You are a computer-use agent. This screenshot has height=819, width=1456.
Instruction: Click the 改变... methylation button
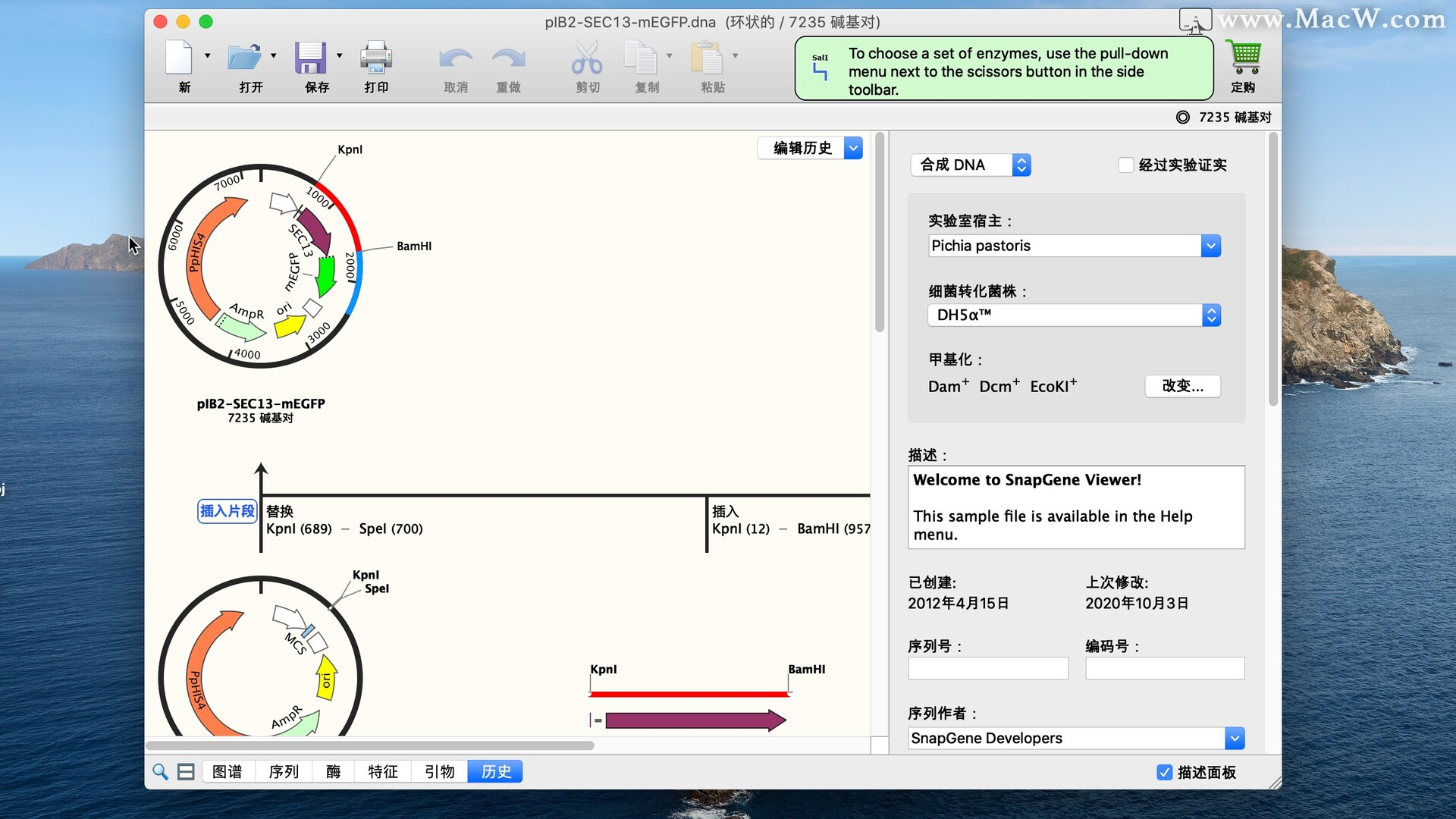1182,386
